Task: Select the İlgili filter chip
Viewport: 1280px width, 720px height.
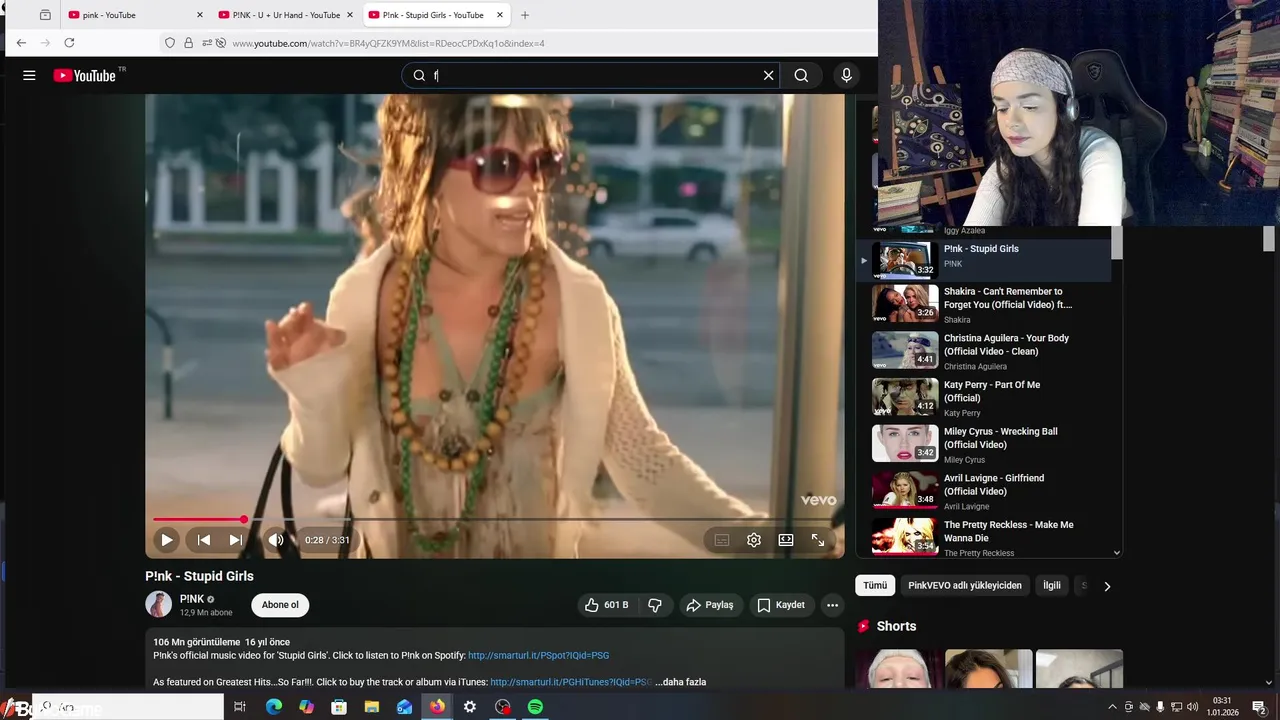Action: (x=1052, y=585)
